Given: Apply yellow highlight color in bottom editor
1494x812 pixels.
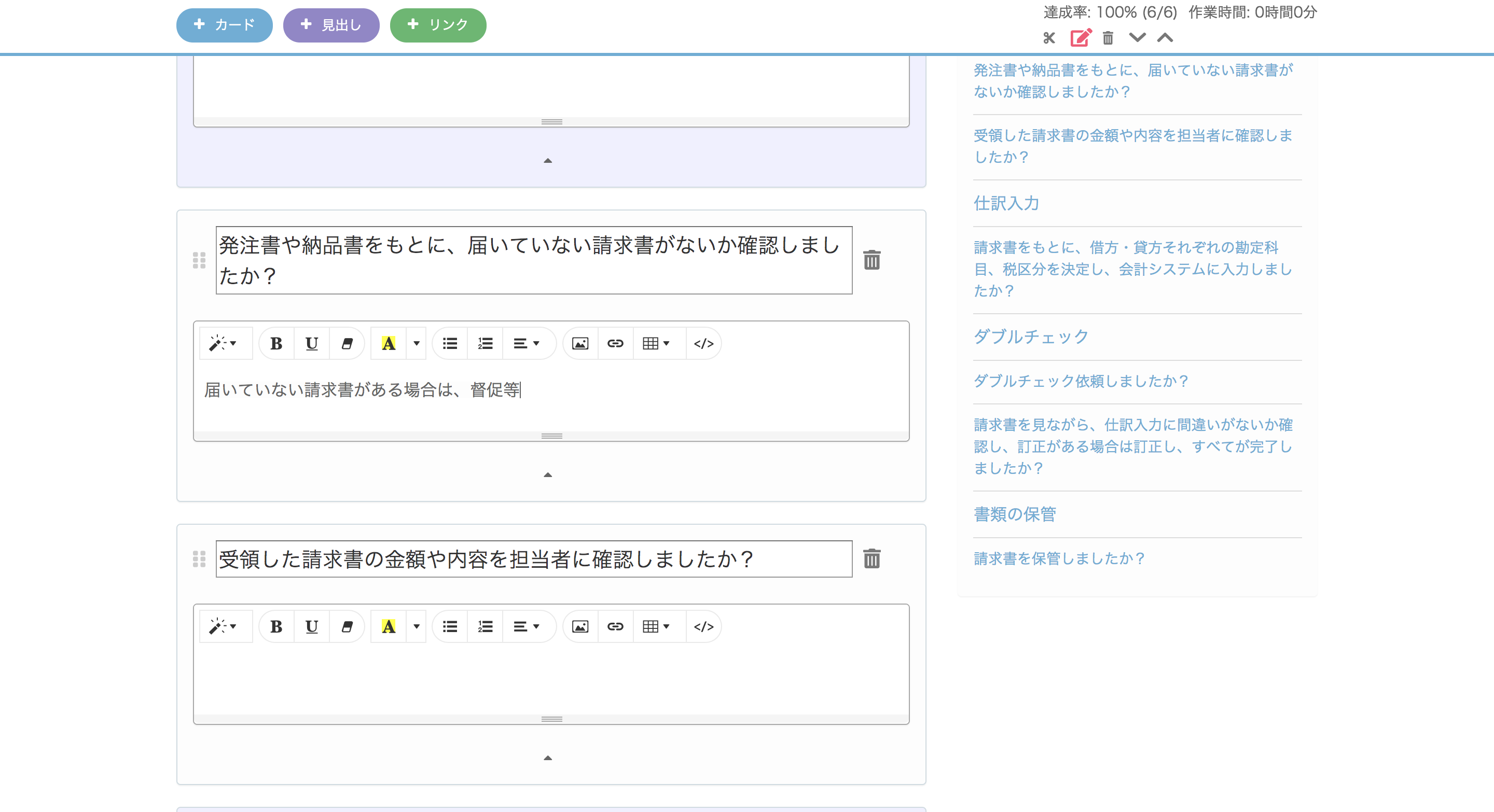Looking at the screenshot, I should 388,626.
